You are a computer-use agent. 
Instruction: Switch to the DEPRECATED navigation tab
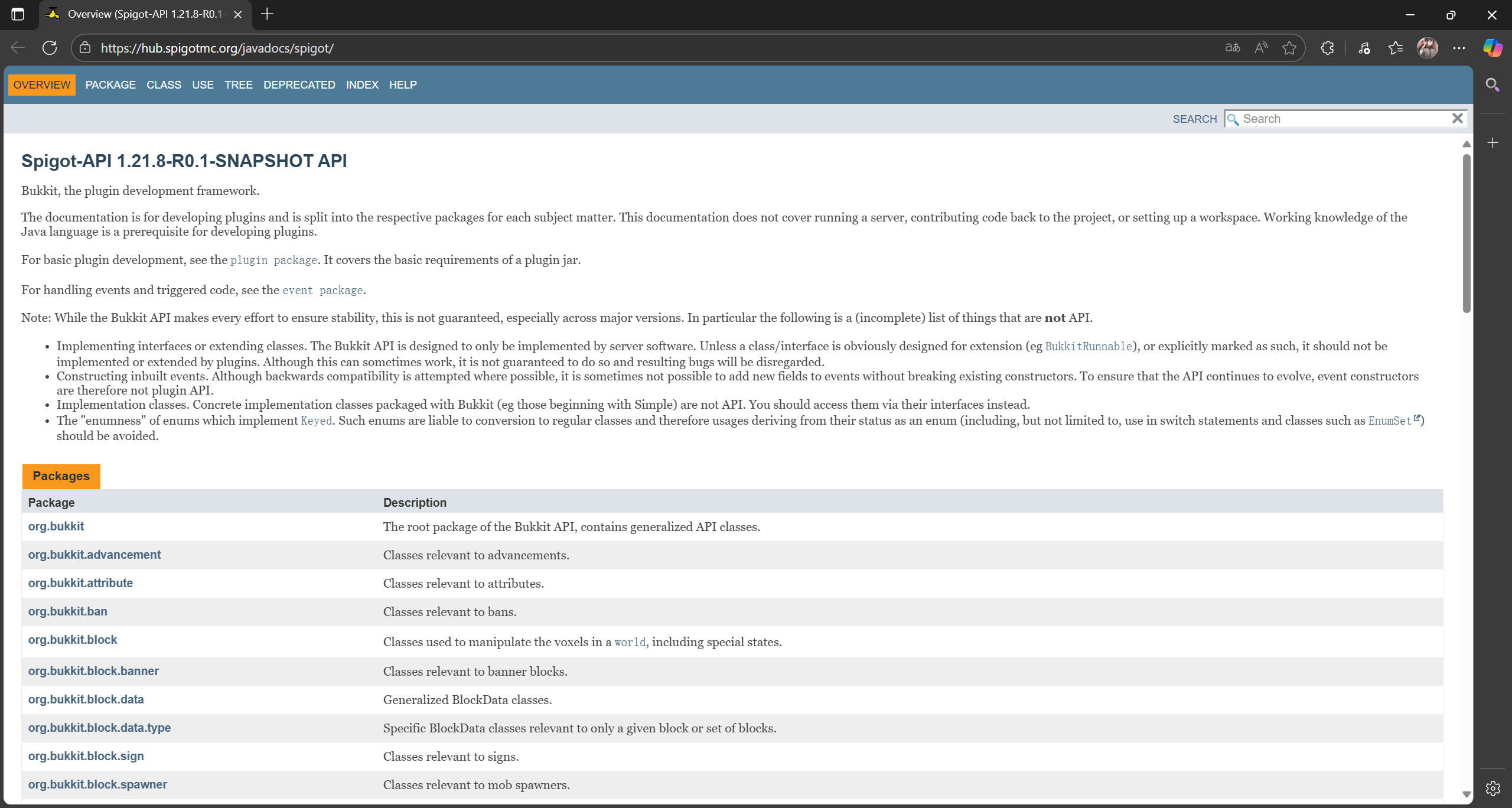(299, 84)
